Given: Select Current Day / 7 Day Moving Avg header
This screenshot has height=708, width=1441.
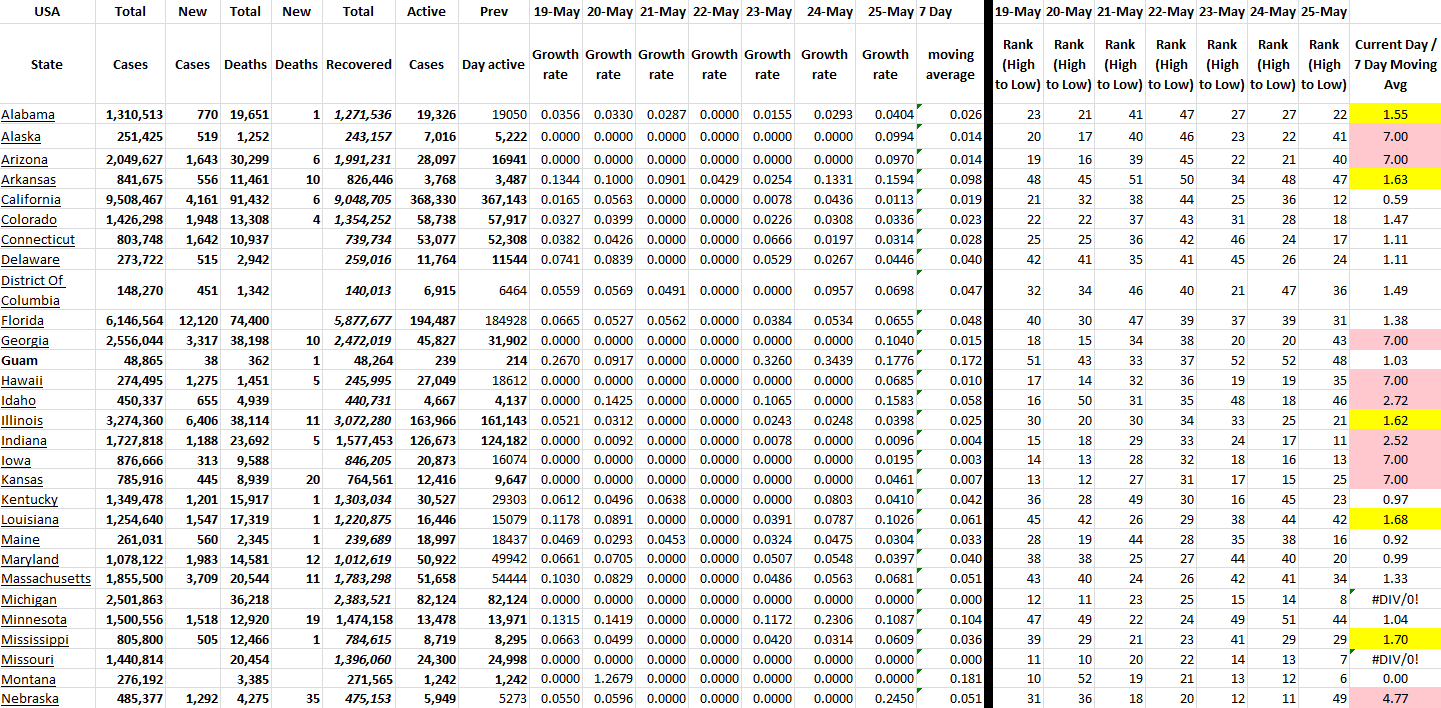Looking at the screenshot, I should 1395,64.
